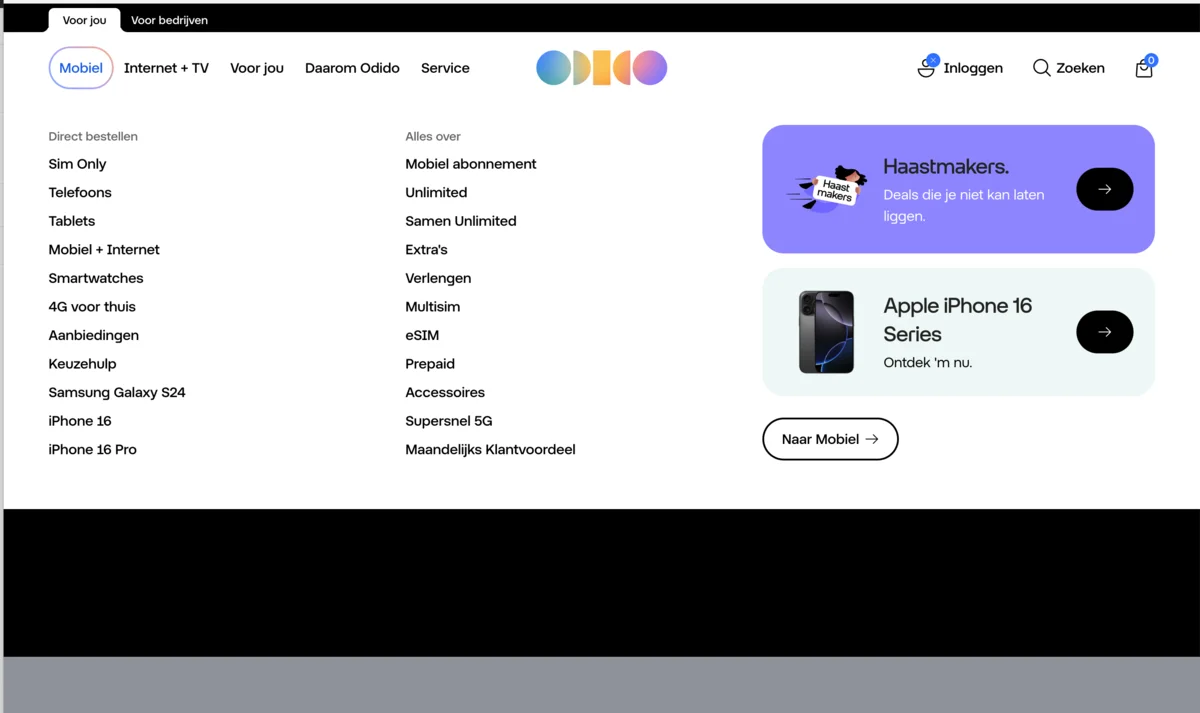Switch to the Voor jou tab
Image resolution: width=1200 pixels, height=713 pixels.
84,20
